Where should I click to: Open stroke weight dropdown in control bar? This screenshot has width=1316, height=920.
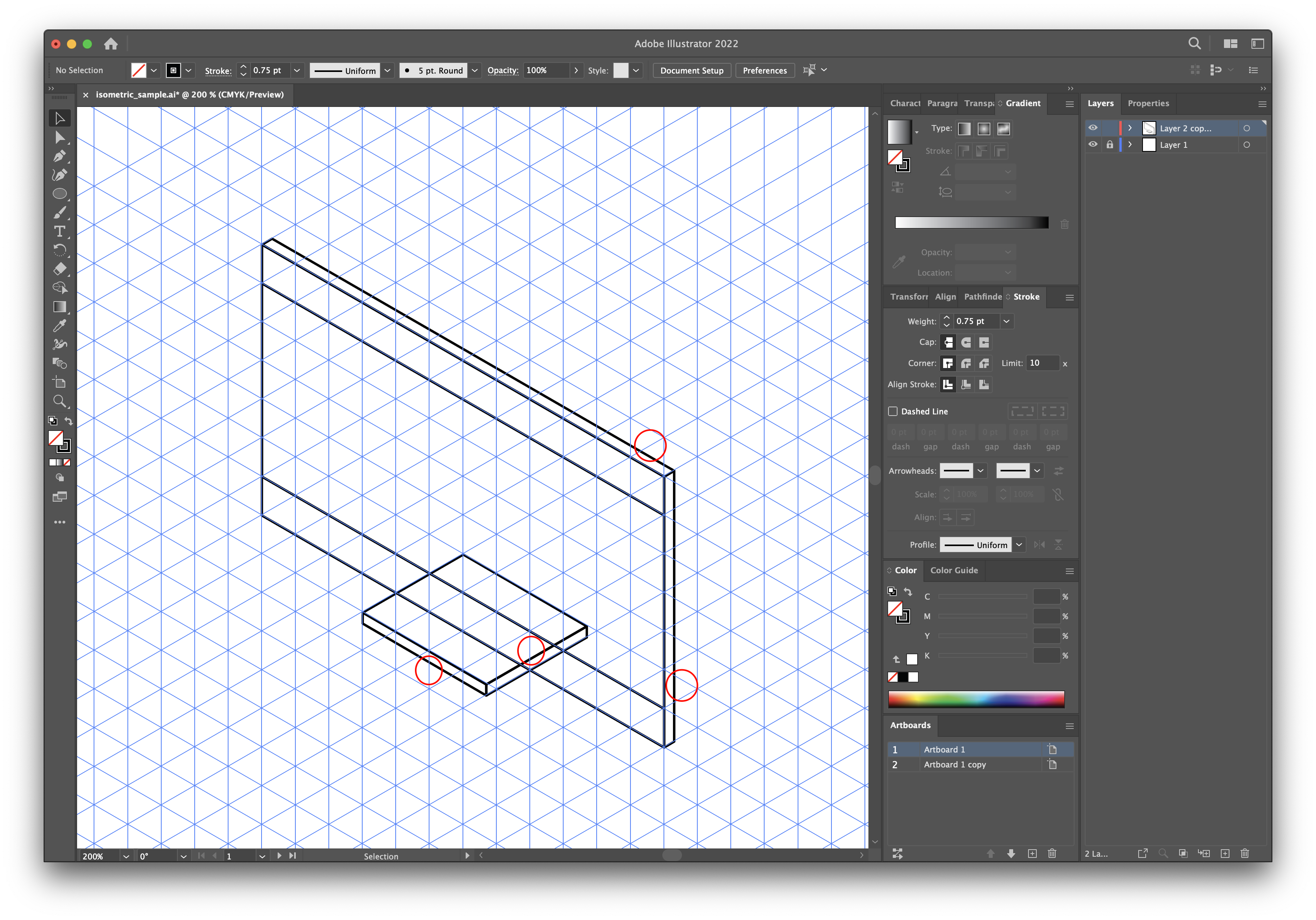coord(296,70)
